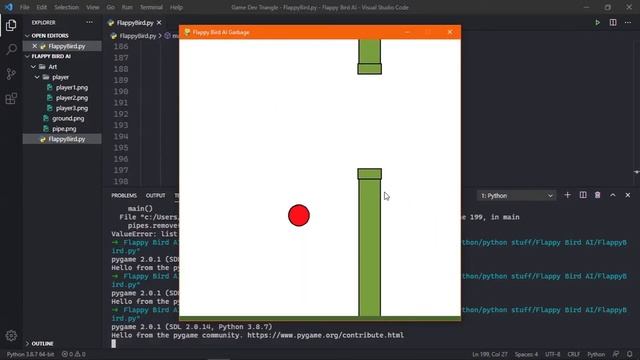
Task: Open the Run menu
Action: (x=127, y=7)
